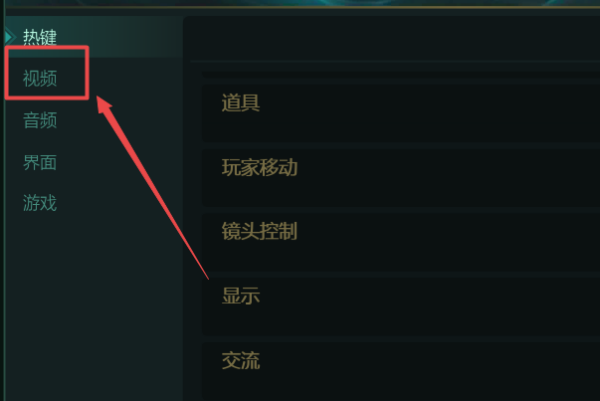Viewport: 600px width, 401px height.
Task: Open the 游戏 game settings tab
Action: click(x=40, y=202)
